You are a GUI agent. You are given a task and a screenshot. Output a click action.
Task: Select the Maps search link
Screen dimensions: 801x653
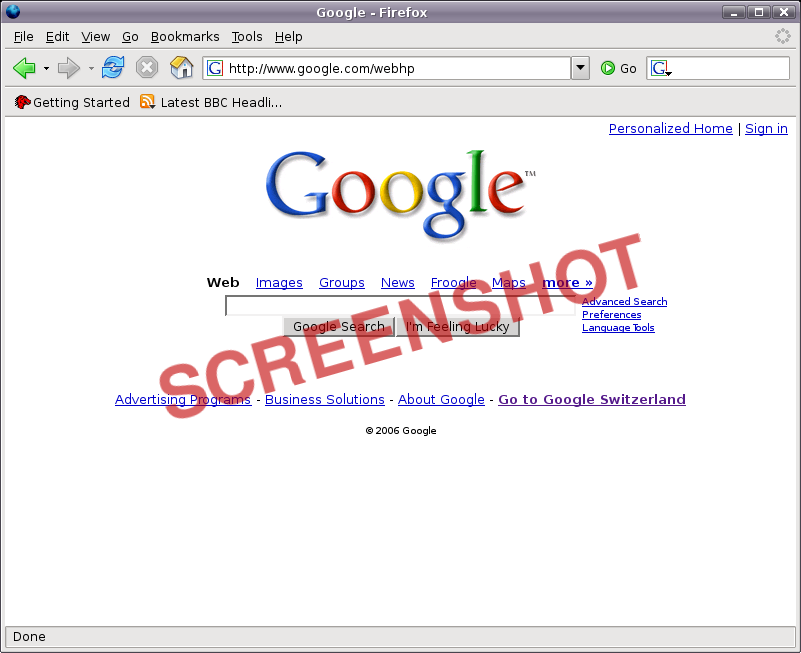509,283
